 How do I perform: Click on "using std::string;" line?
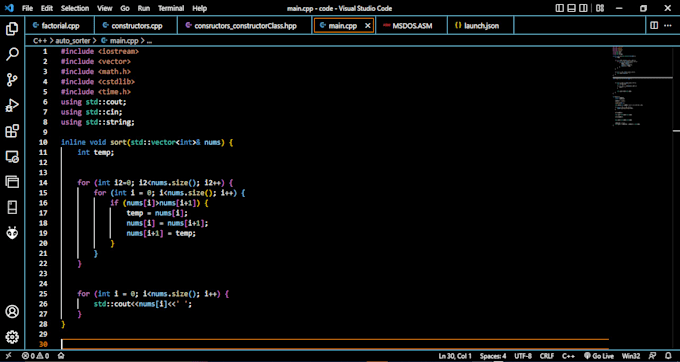98,122
